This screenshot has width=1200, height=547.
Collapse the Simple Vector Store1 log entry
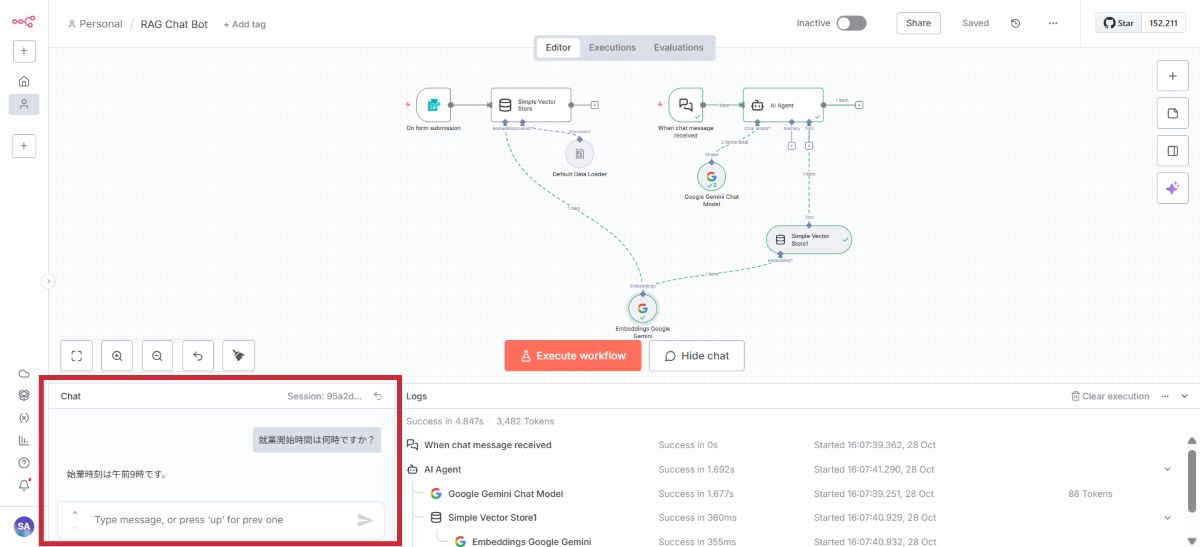[x=1167, y=518]
